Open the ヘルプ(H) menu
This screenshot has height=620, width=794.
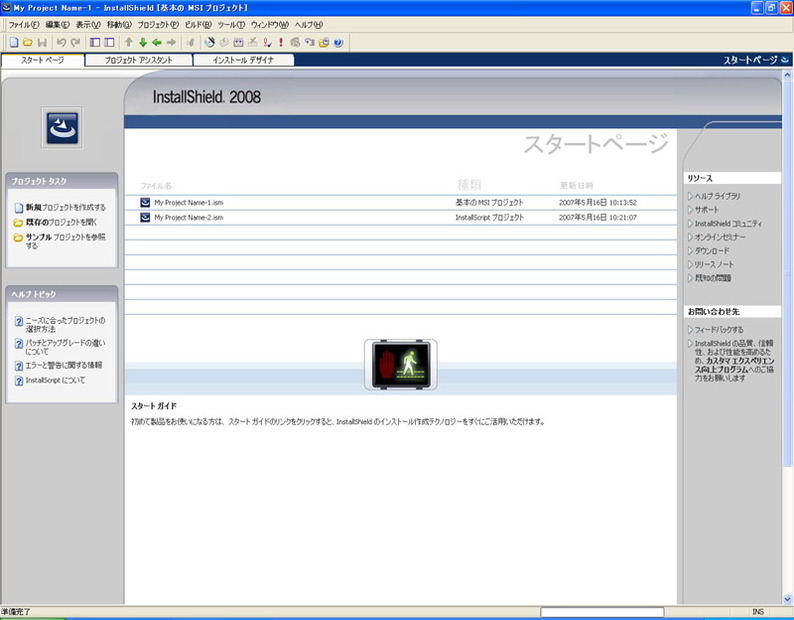point(309,25)
